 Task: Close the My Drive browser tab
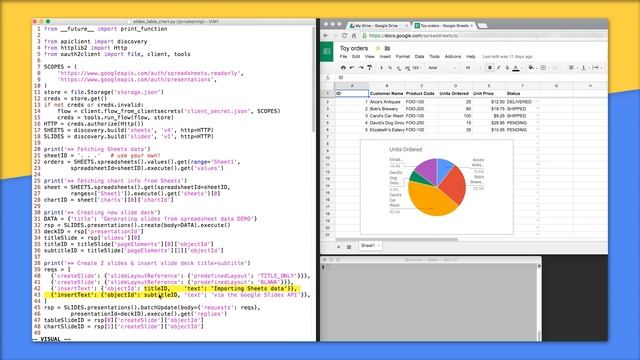(x=406, y=26)
